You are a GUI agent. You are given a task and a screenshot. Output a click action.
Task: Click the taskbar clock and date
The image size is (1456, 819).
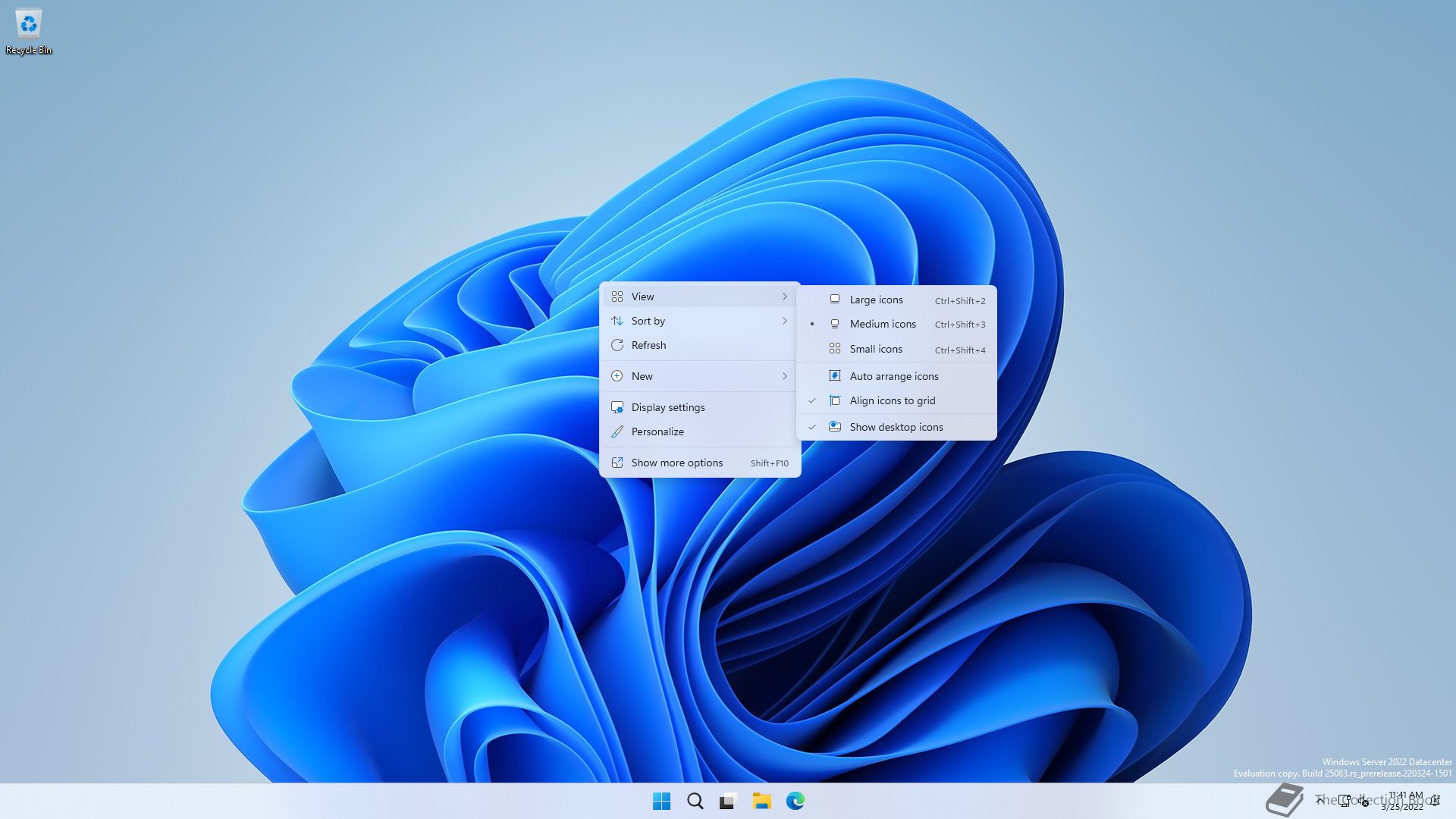click(x=1404, y=801)
